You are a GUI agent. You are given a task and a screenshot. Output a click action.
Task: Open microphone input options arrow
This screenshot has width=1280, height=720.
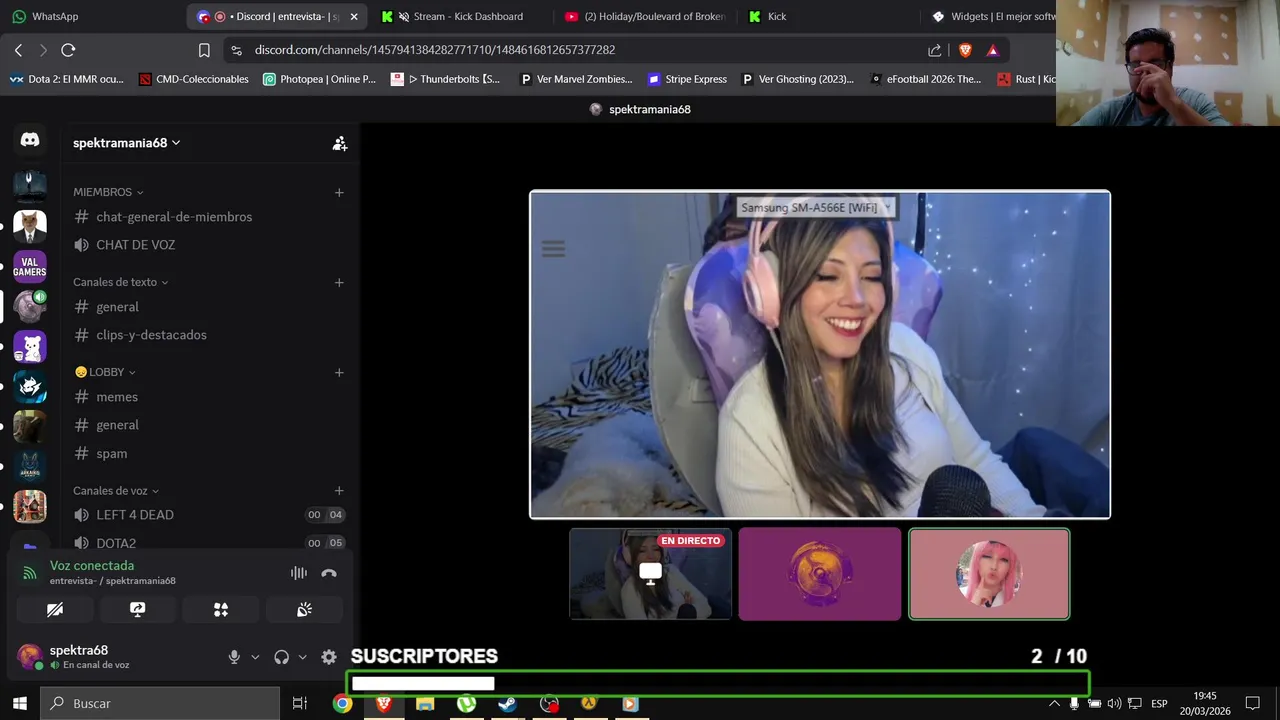pyautogui.click(x=255, y=657)
